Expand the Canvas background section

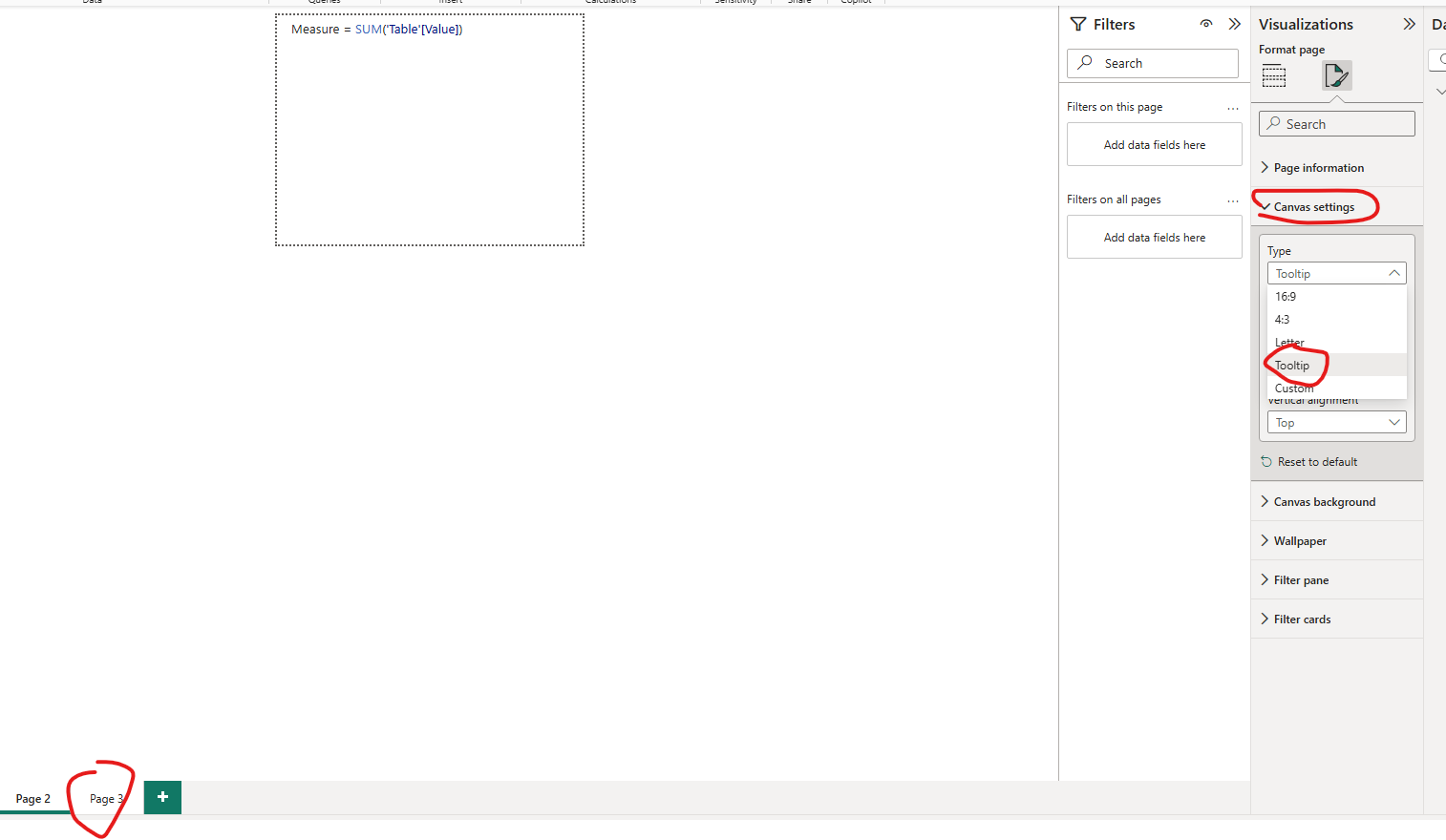pyautogui.click(x=1337, y=502)
